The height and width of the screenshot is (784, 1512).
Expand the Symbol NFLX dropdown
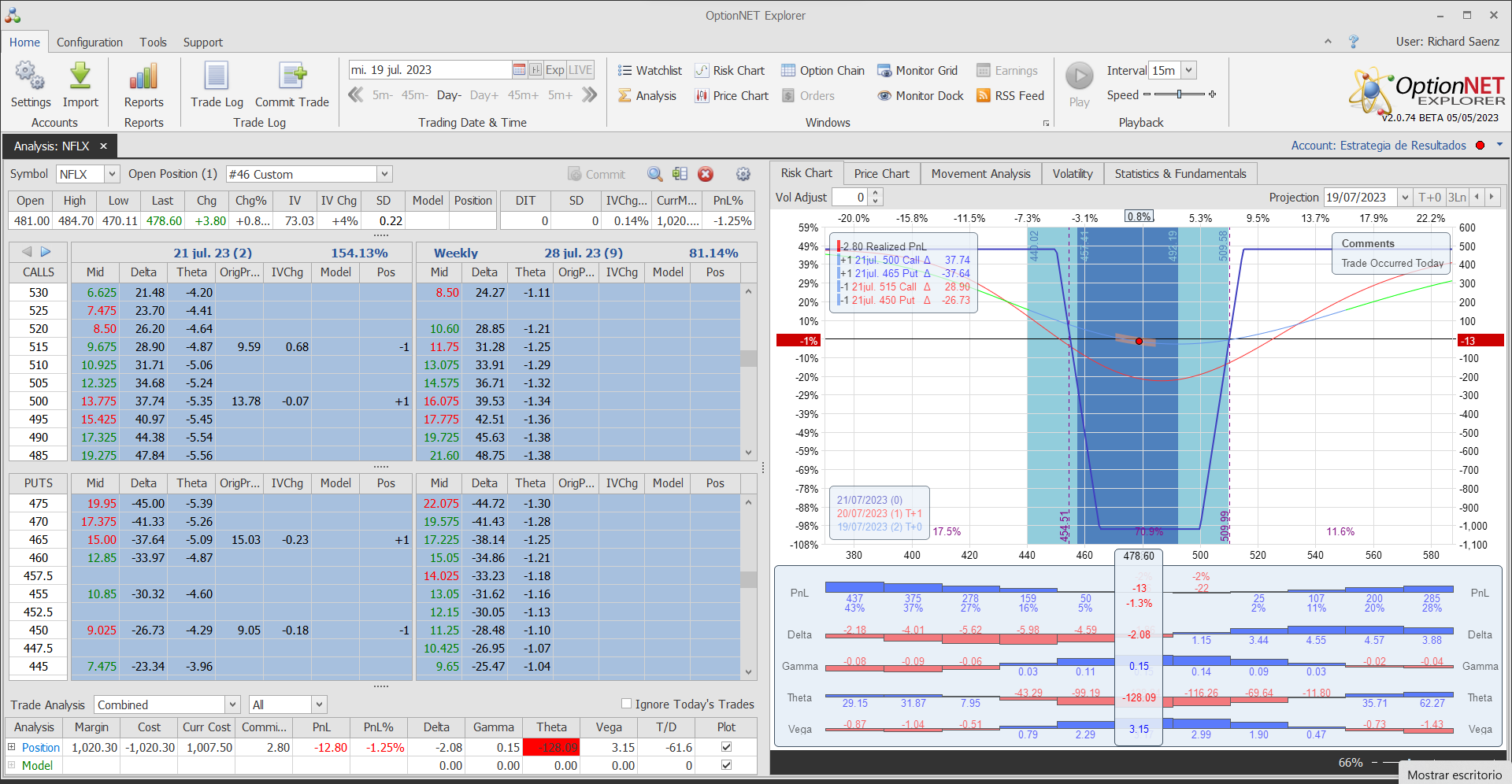click(112, 174)
